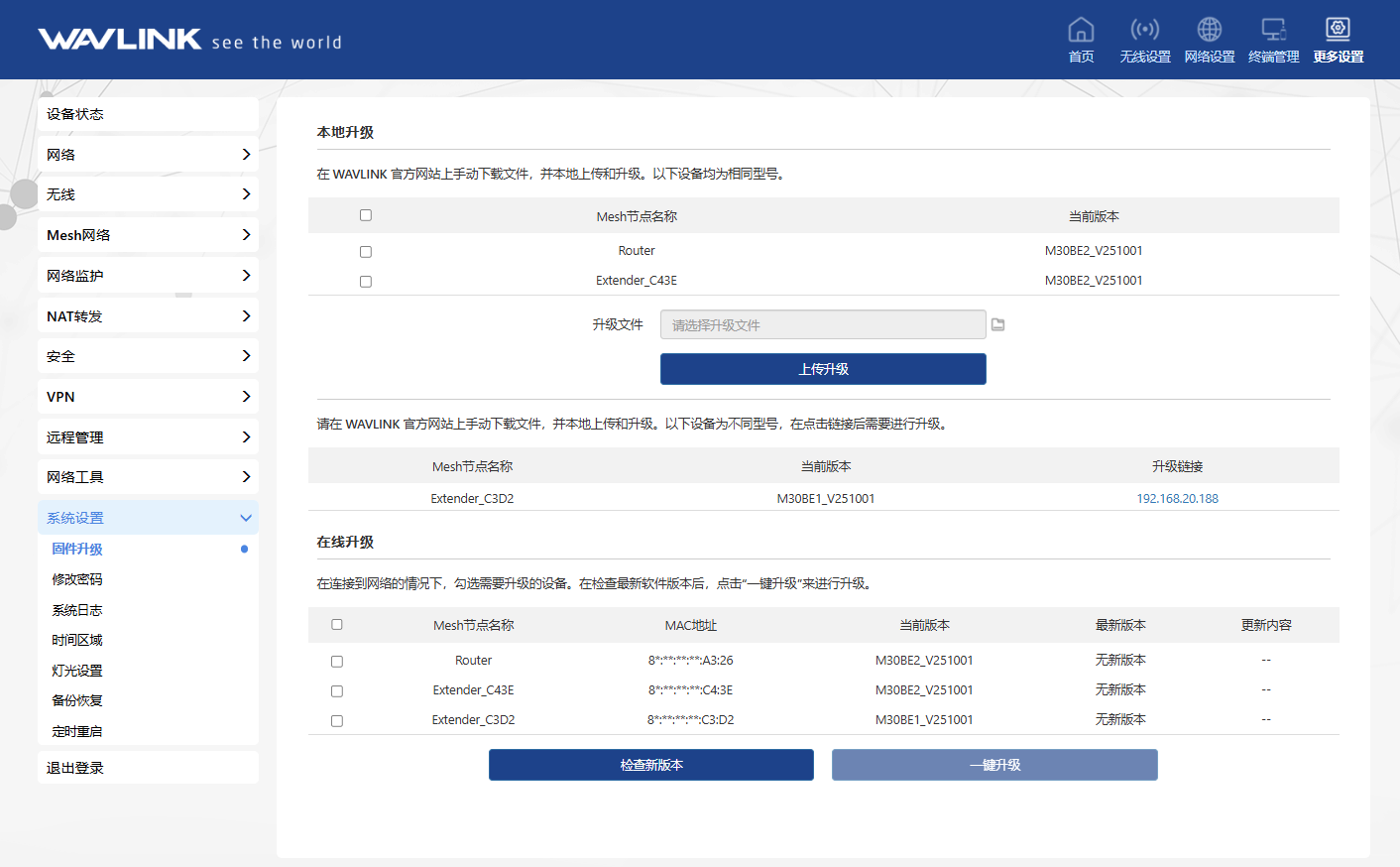Select Extender_C3D2 checkbox in online upgrade
This screenshot has height=867, width=1400.
[x=337, y=721]
